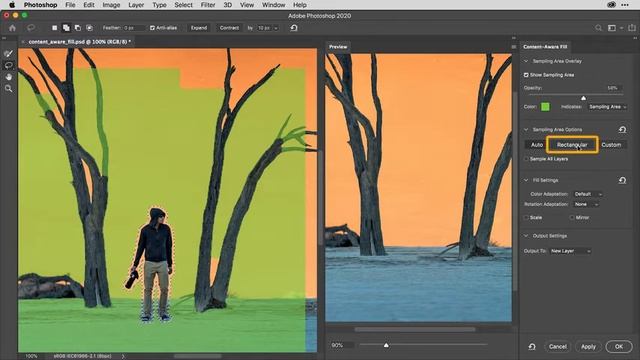Click the Cancel button

[558, 347]
